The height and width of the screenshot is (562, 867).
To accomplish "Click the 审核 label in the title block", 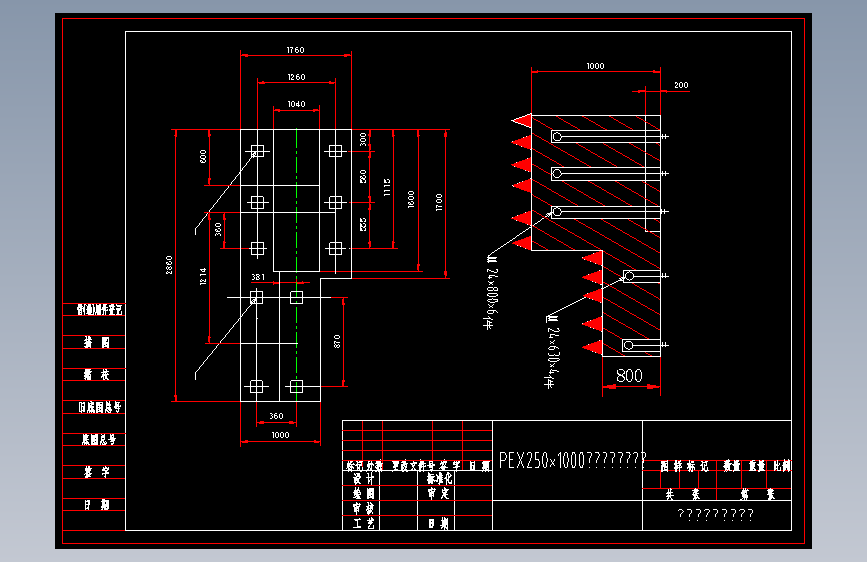I will click(364, 508).
